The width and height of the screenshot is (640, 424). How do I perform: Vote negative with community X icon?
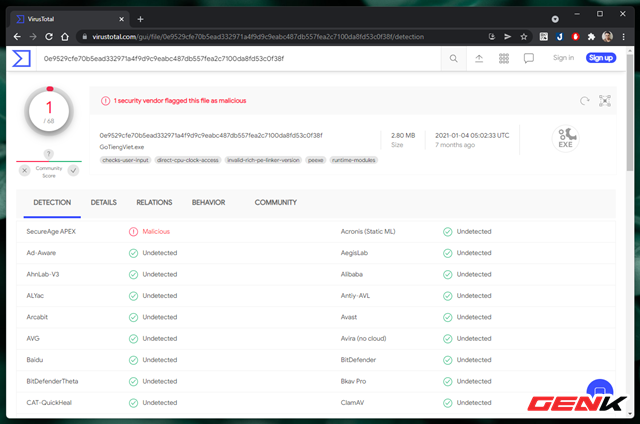tap(24, 170)
